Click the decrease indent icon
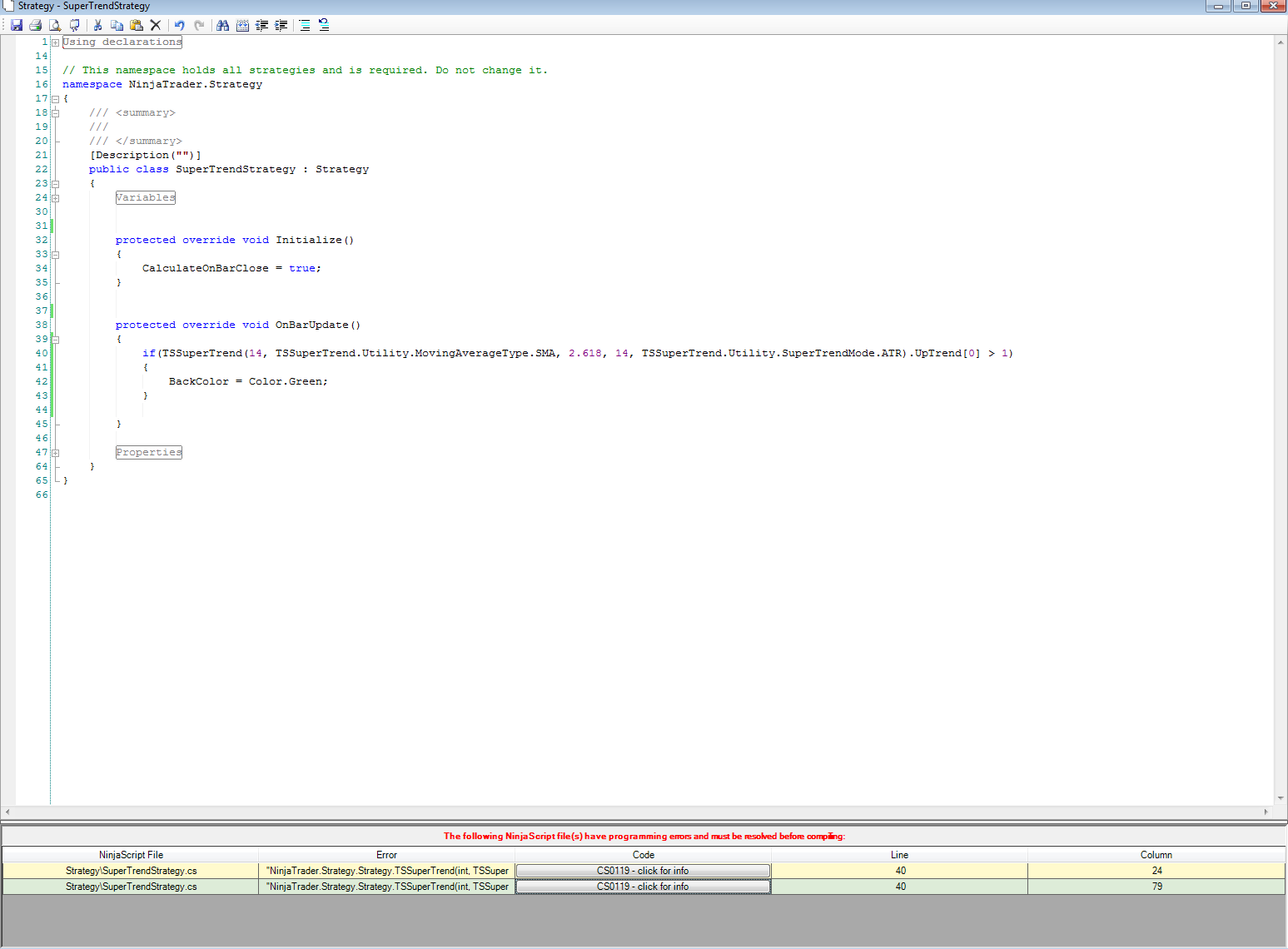 pos(262,25)
